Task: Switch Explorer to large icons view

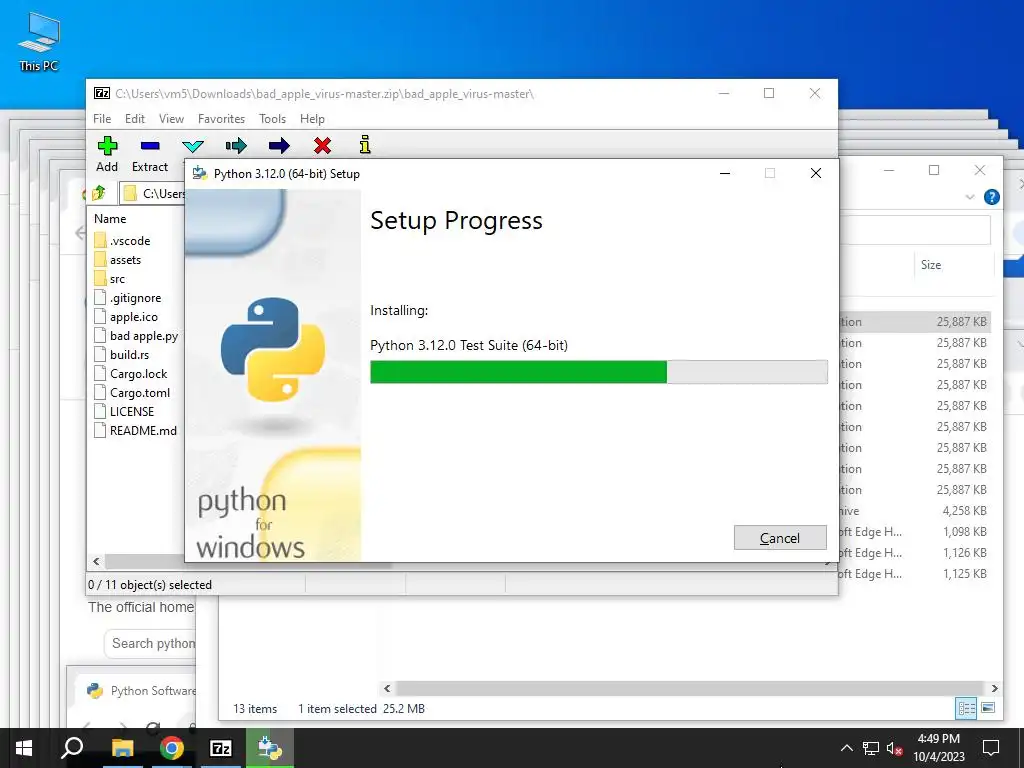Action: coord(988,708)
